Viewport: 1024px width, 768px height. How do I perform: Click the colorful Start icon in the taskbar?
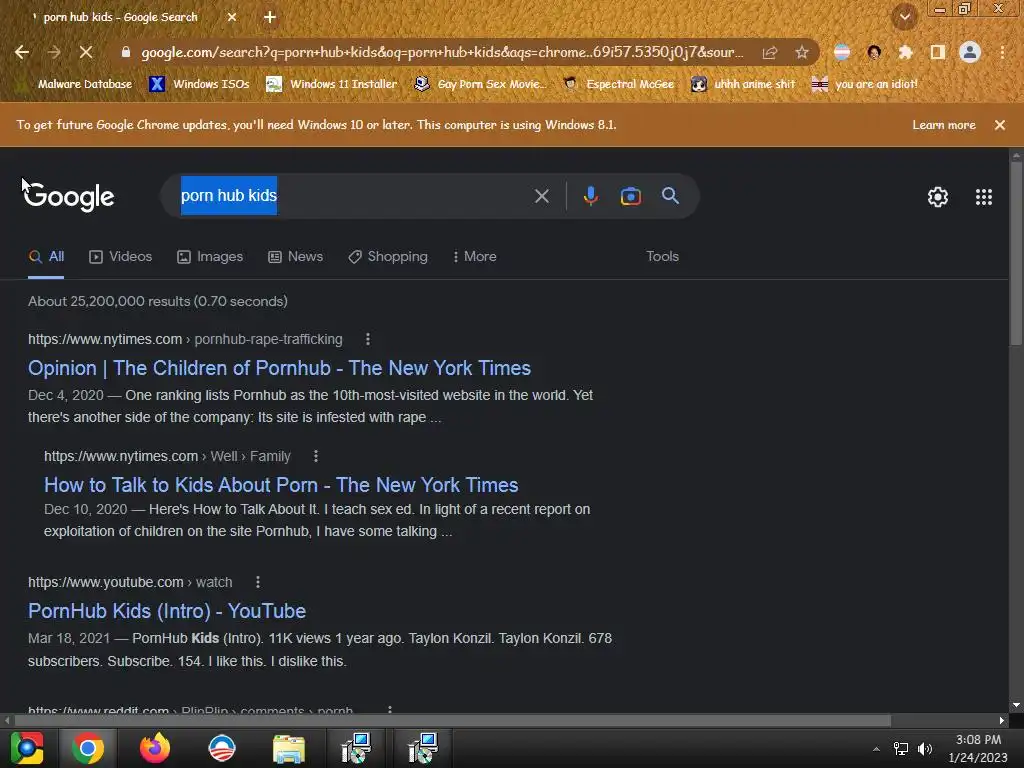pyautogui.click(x=26, y=748)
